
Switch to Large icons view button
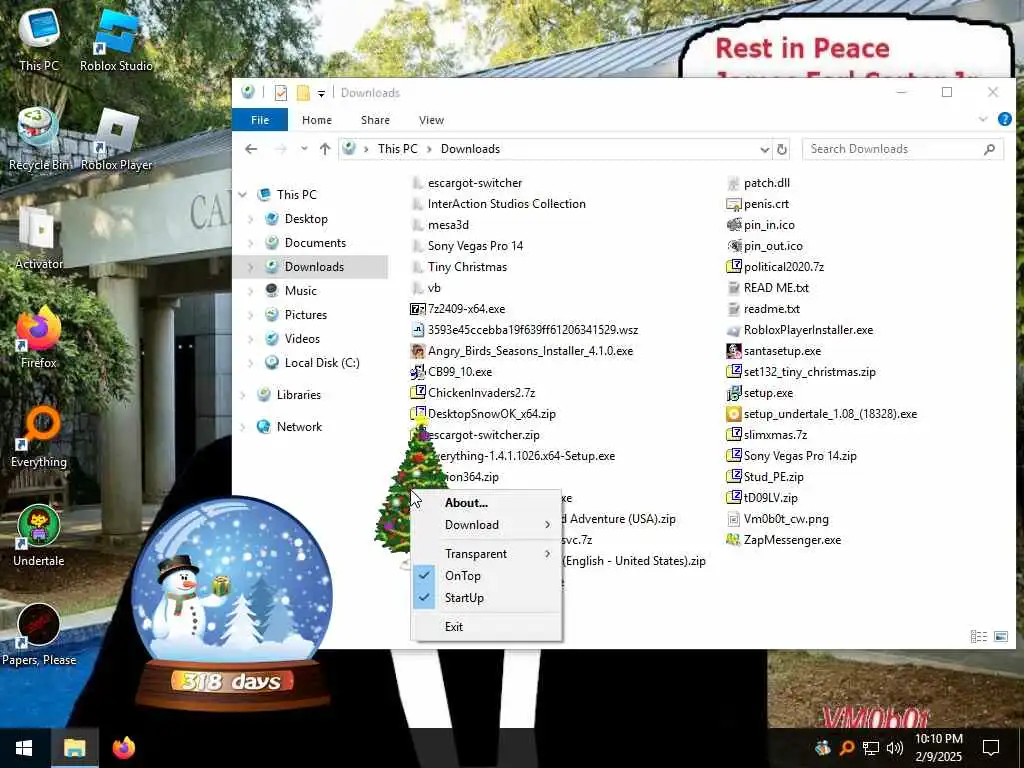(1000, 636)
